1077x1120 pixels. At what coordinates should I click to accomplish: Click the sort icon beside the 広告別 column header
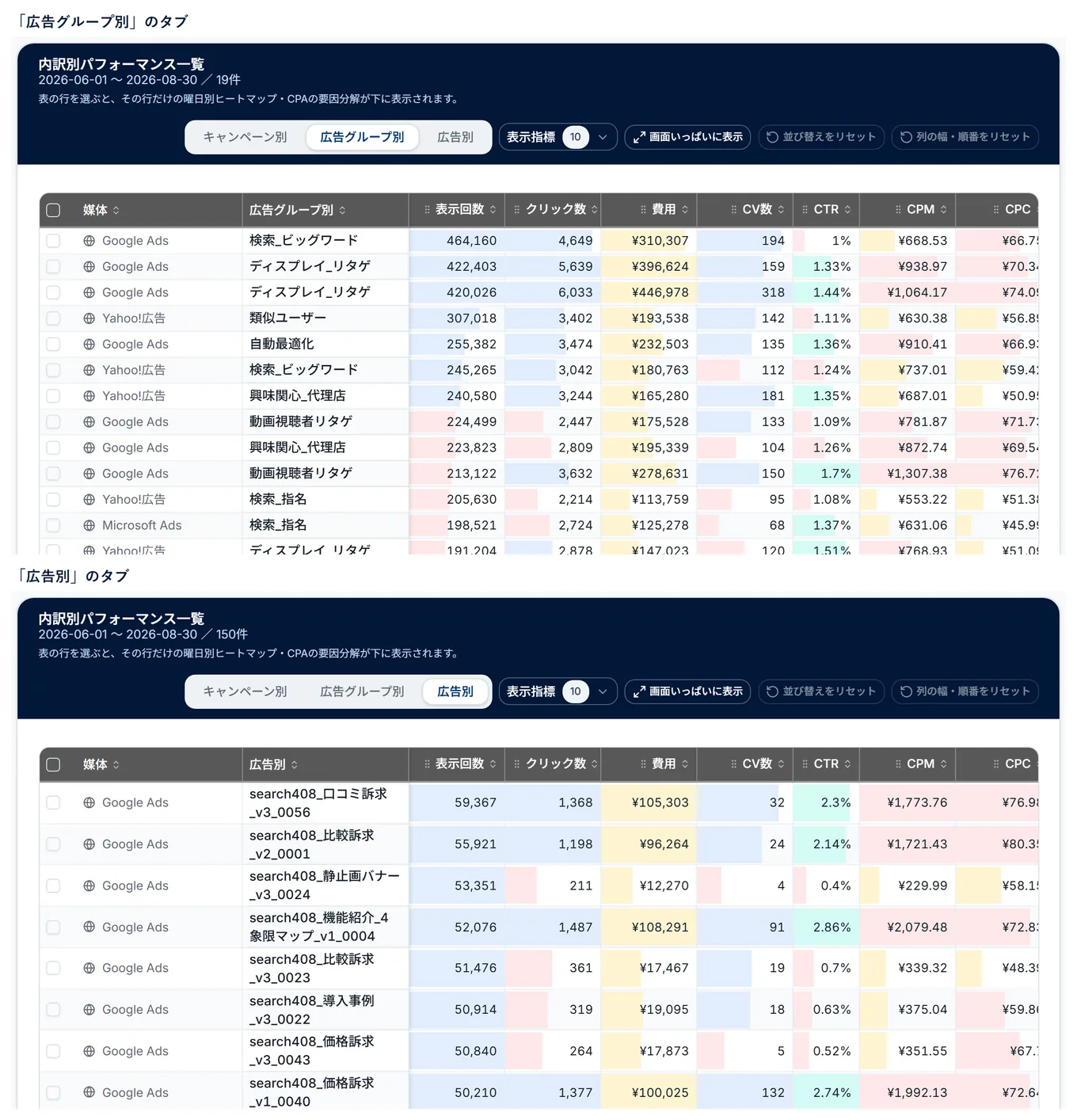click(x=295, y=764)
